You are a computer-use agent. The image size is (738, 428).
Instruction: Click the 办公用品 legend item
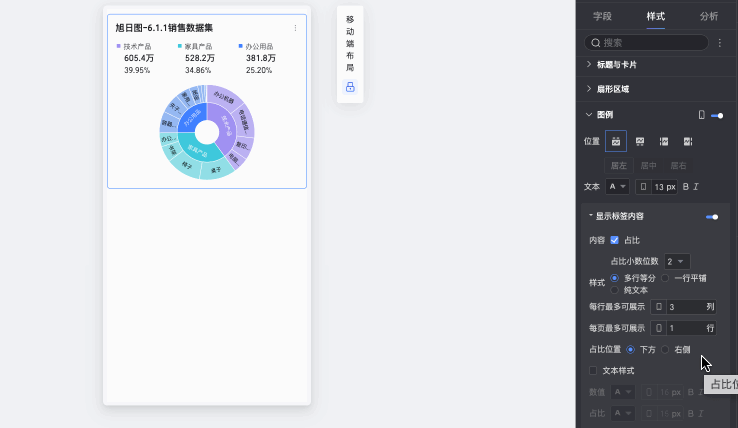coord(256,46)
